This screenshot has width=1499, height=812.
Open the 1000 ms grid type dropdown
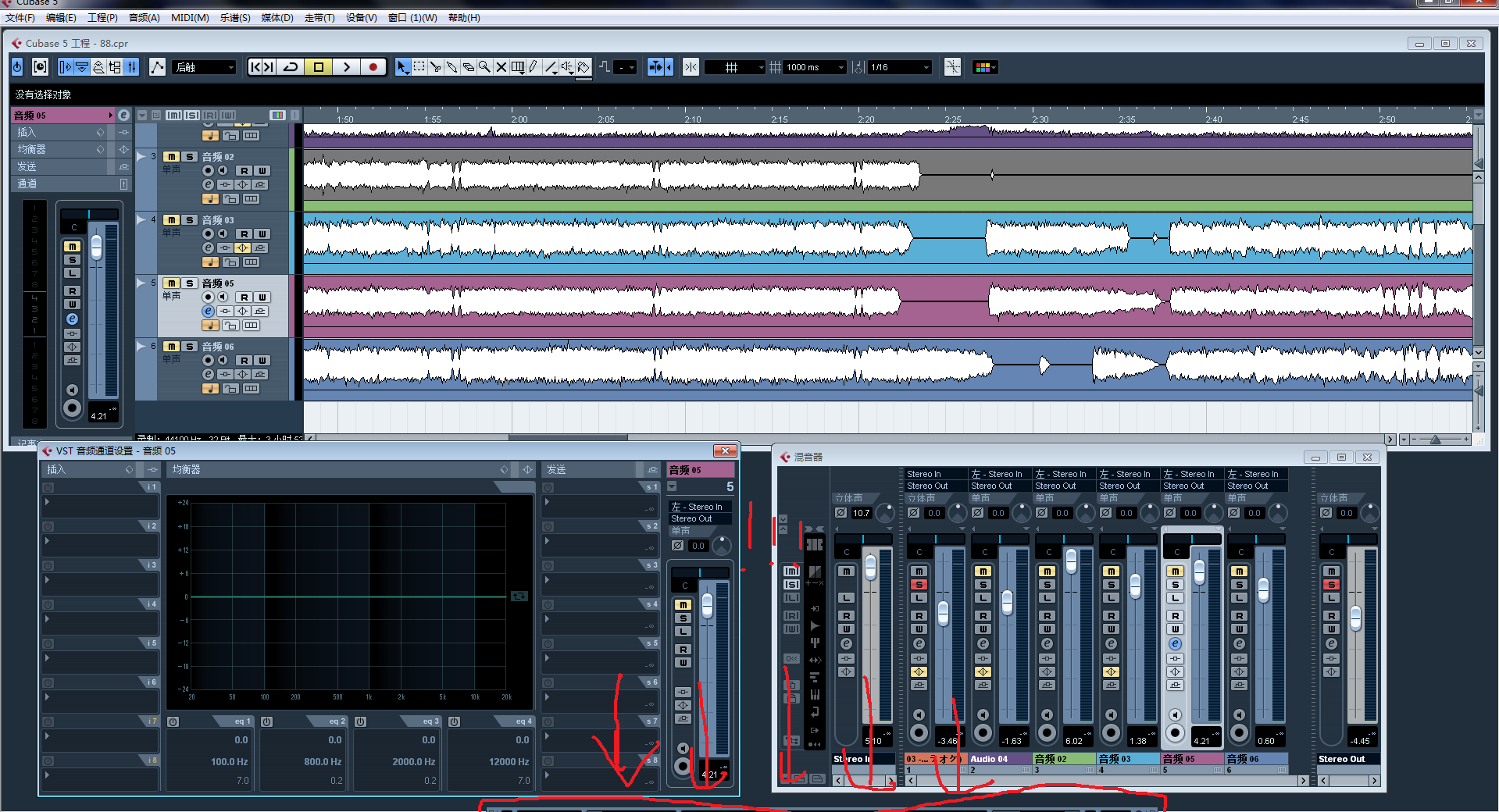815,67
